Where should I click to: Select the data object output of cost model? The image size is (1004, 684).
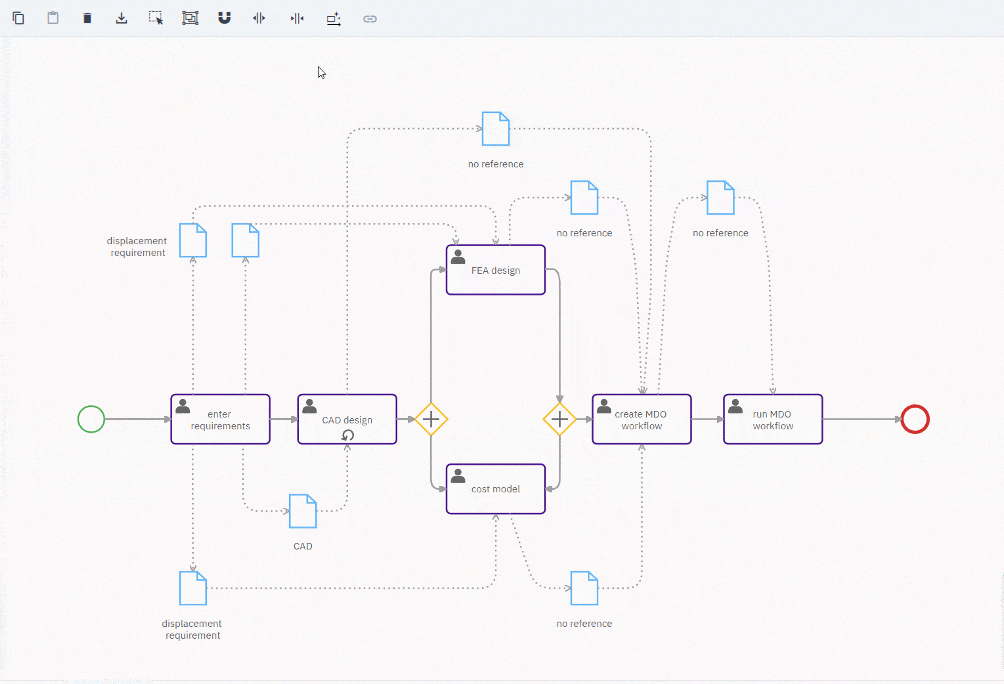(584, 588)
